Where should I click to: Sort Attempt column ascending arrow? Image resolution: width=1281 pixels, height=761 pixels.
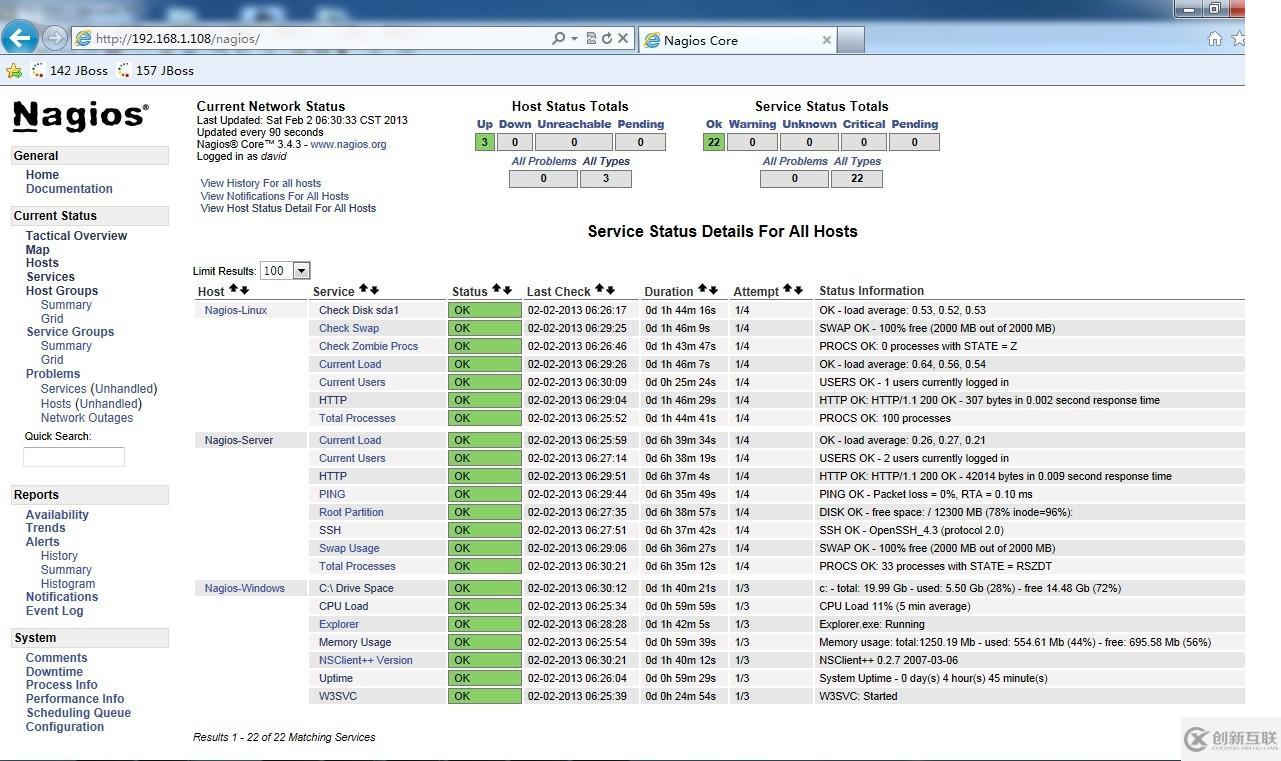[788, 290]
